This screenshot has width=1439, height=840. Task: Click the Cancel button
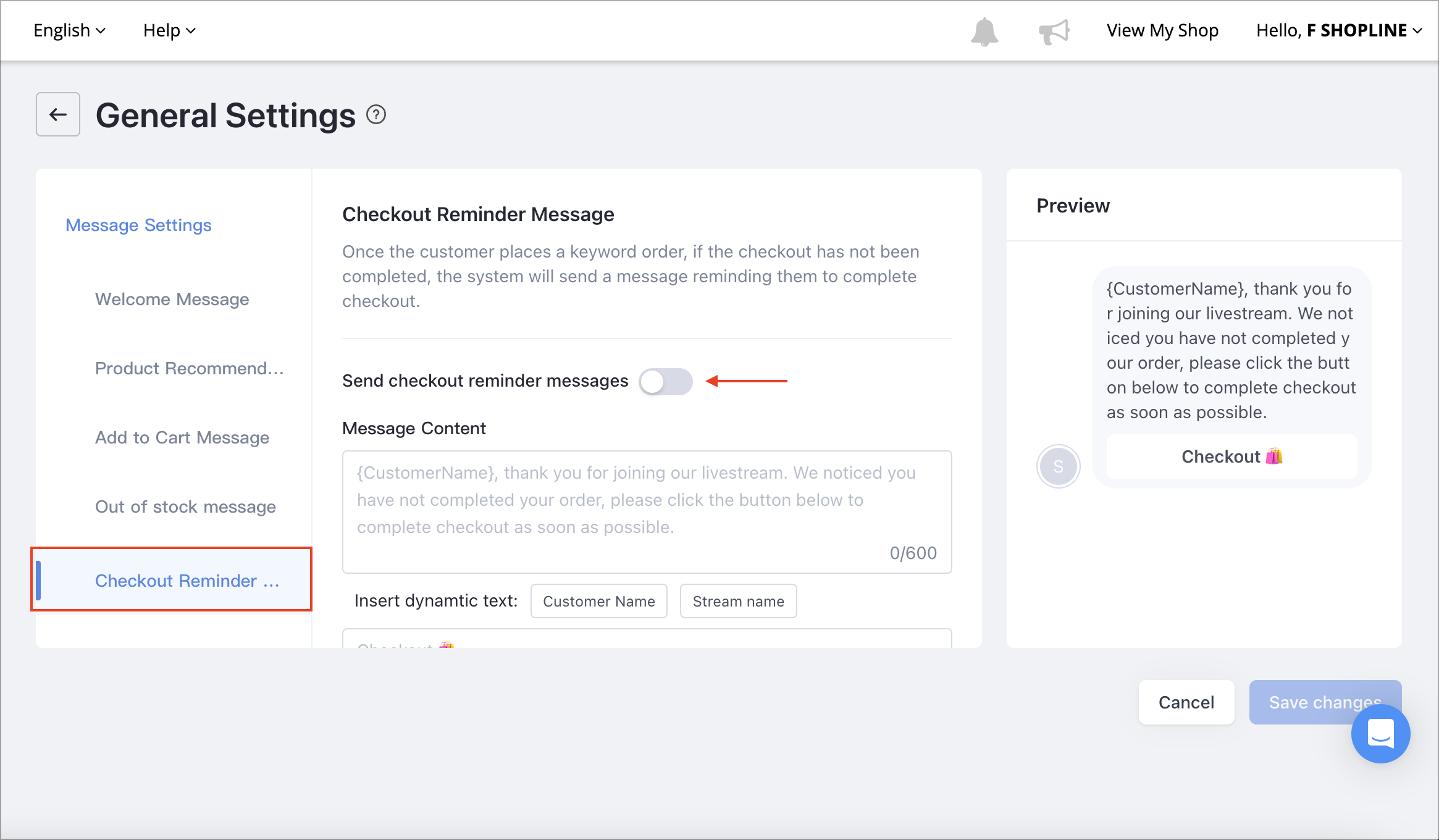pos(1186,702)
